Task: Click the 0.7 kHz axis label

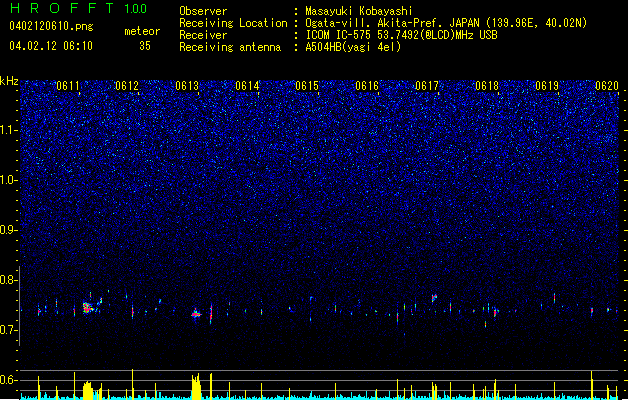Action: 8,330
